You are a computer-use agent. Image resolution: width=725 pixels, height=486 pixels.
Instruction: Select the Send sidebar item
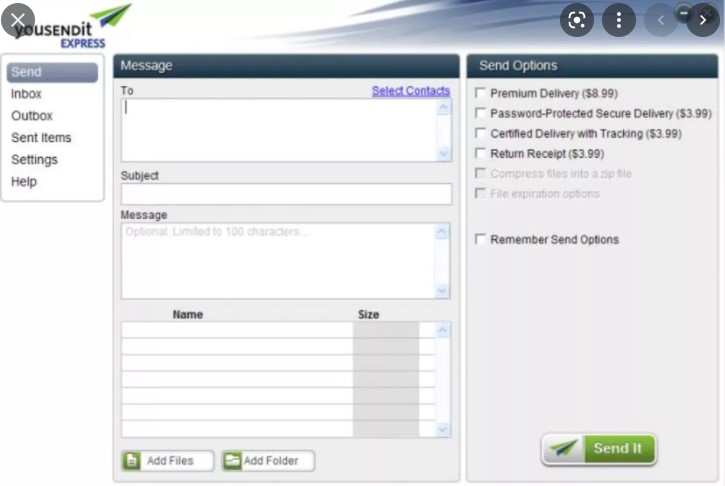click(52, 72)
